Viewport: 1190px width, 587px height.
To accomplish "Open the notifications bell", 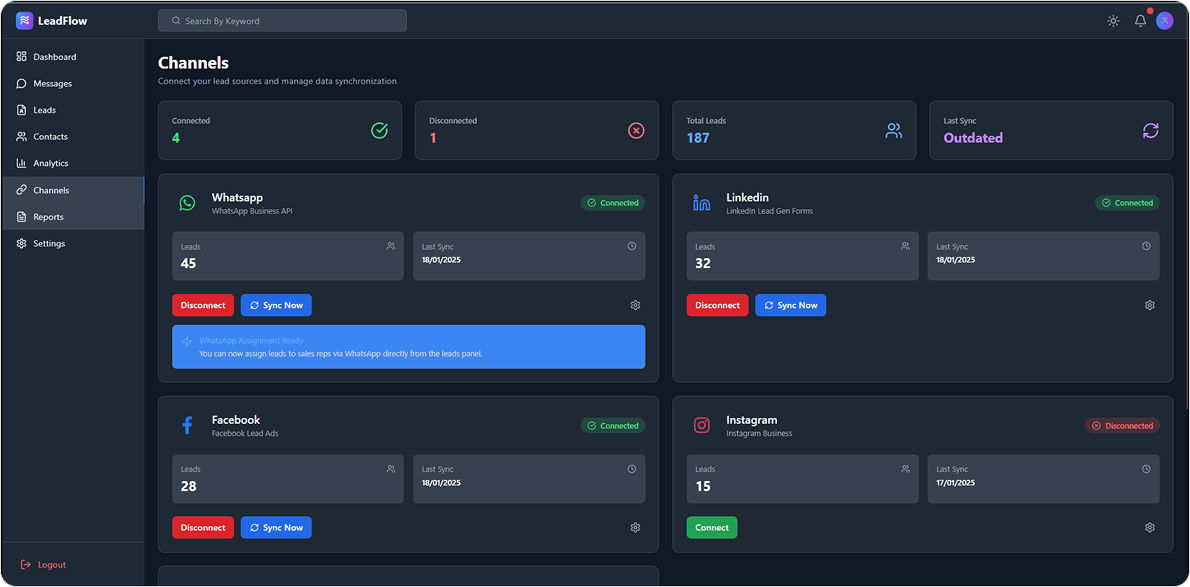I will click(1139, 20).
